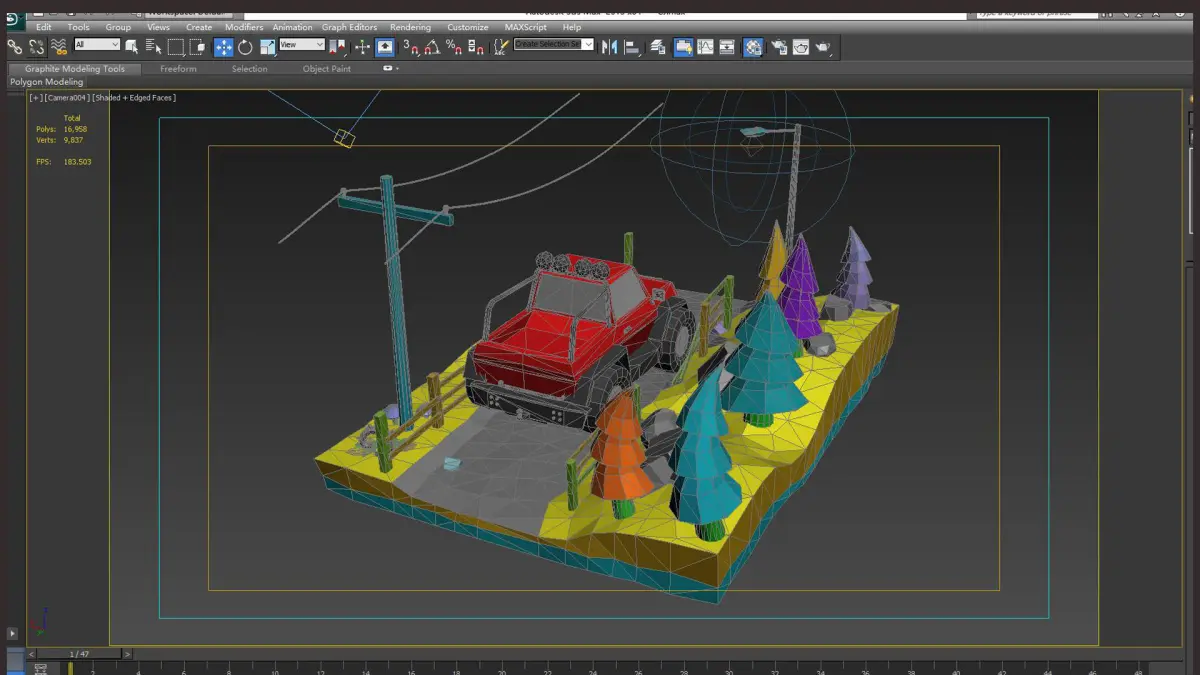Click the time slider showing 1 / 47
The height and width of the screenshot is (675, 1200).
point(78,654)
